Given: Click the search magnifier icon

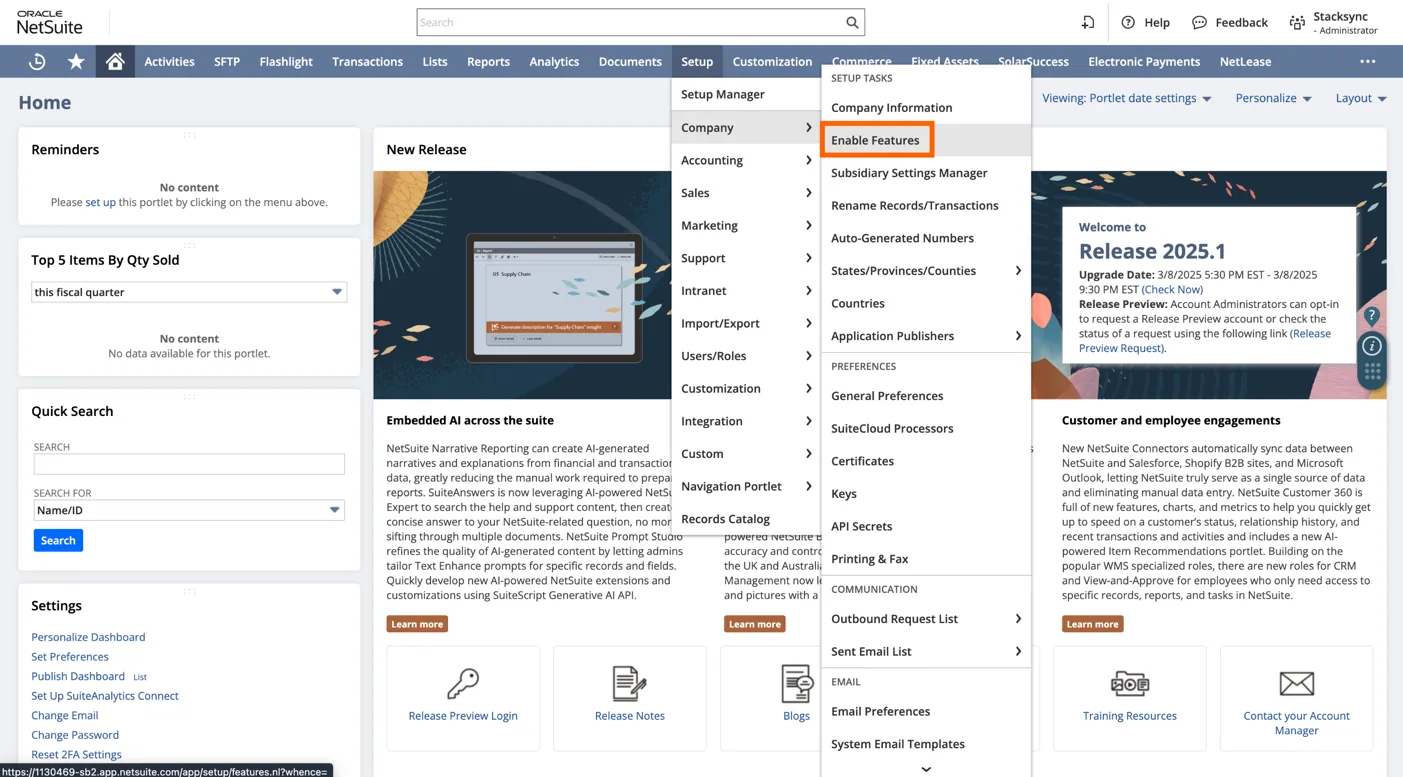Looking at the screenshot, I should click(852, 22).
